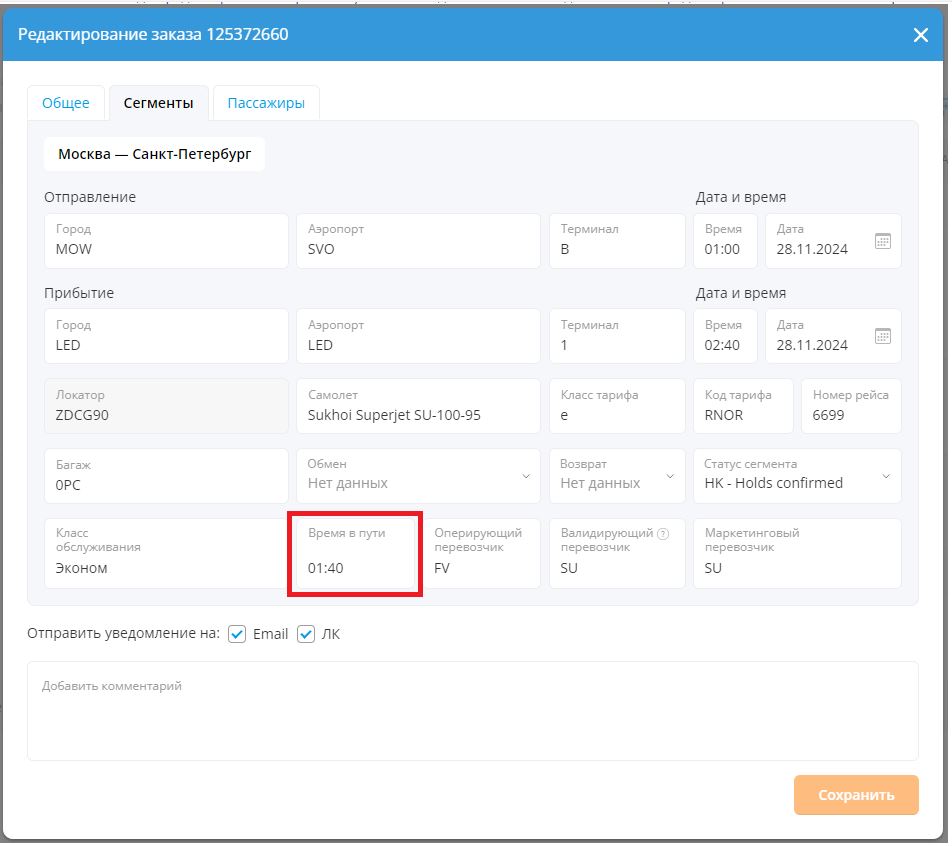This screenshot has height=846, width=952.
Task: Click the departure Время field showing 01:00
Action: [725, 241]
